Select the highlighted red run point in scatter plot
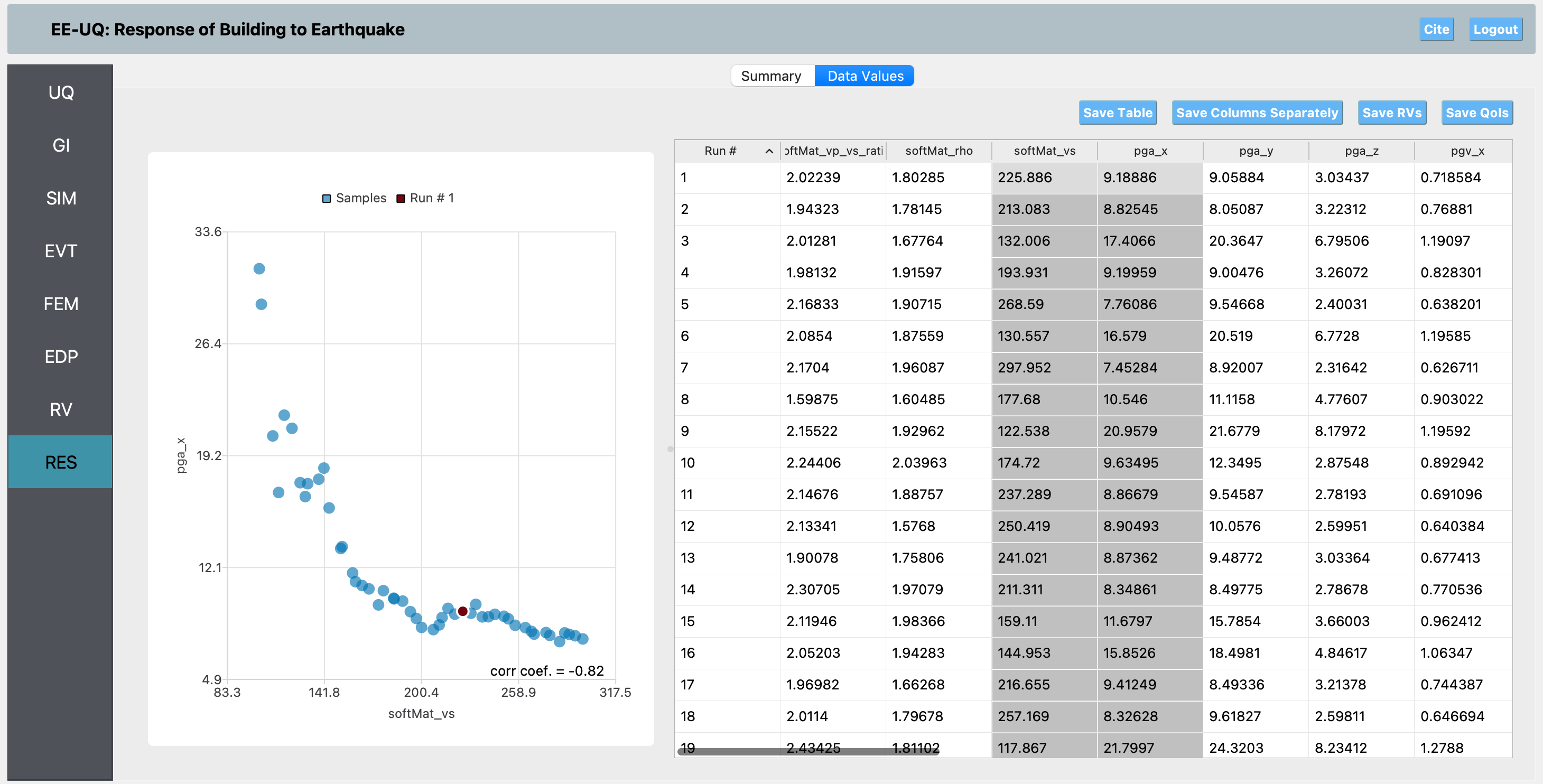This screenshot has width=1543, height=784. pos(462,611)
